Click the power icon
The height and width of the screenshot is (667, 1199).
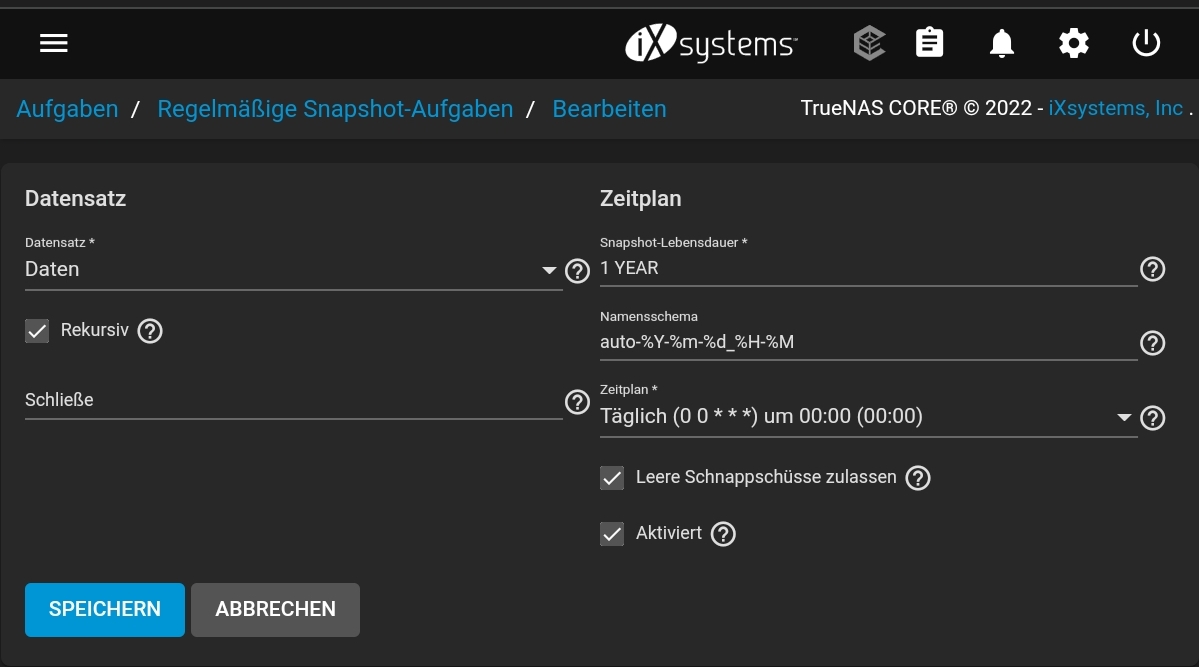[x=1146, y=43]
